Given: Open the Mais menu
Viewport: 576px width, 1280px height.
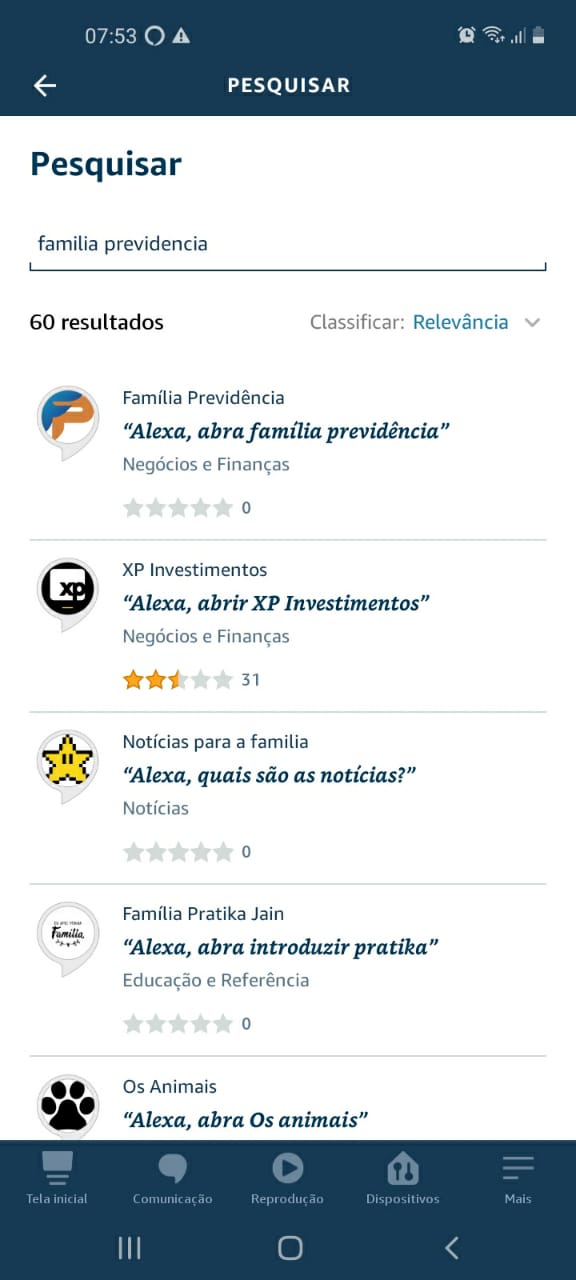Looking at the screenshot, I should 518,1178.
